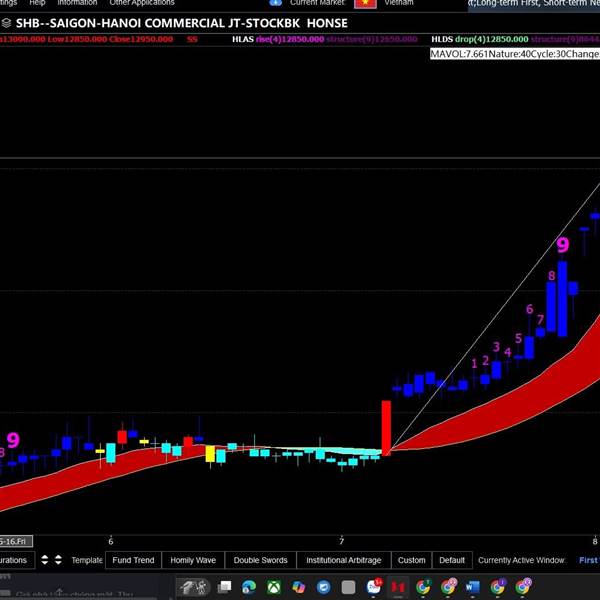Open the Other Applications menu
Viewport: 600px width, 600px height.
(142, 3)
